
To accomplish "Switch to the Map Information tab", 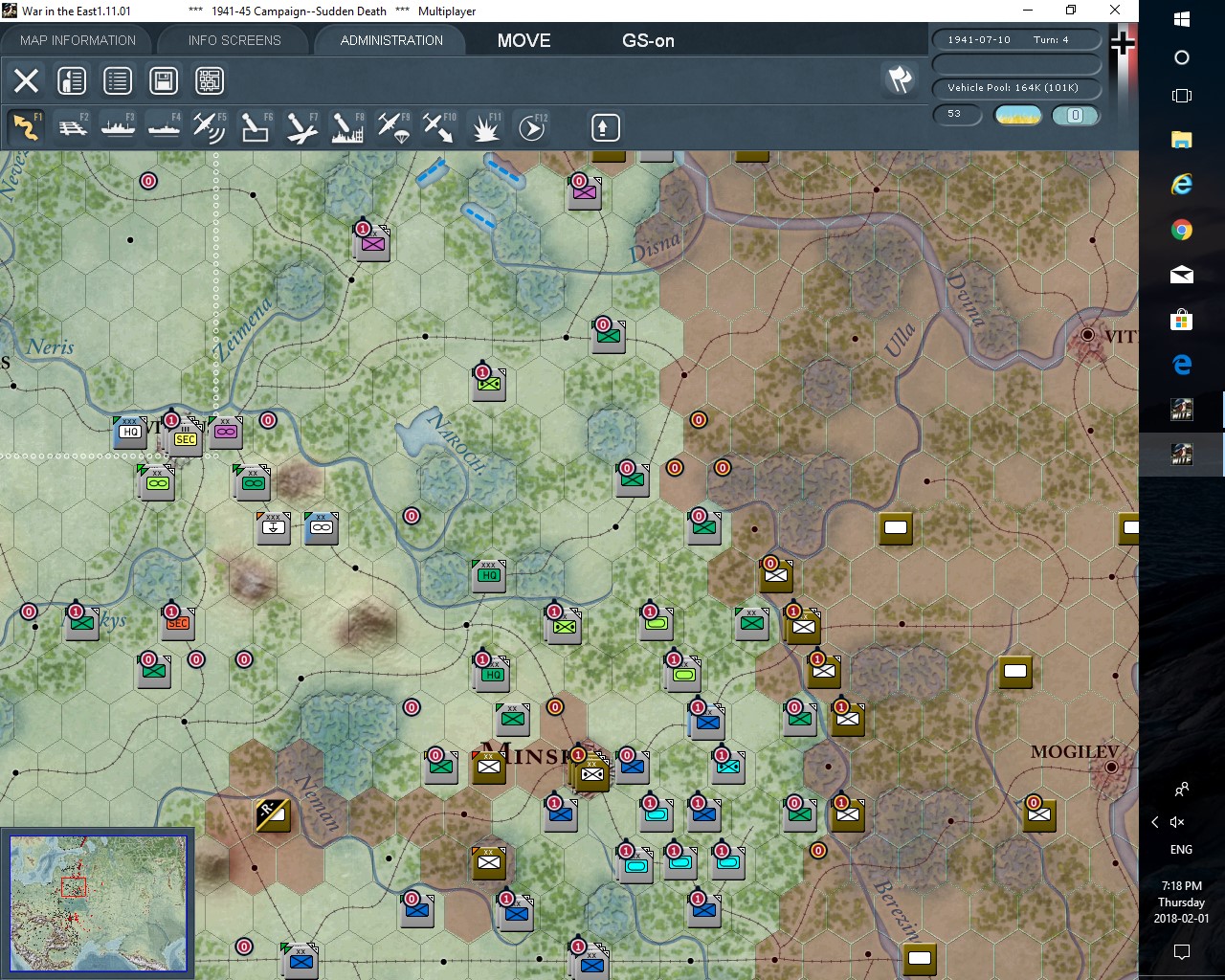I will click(x=78, y=40).
